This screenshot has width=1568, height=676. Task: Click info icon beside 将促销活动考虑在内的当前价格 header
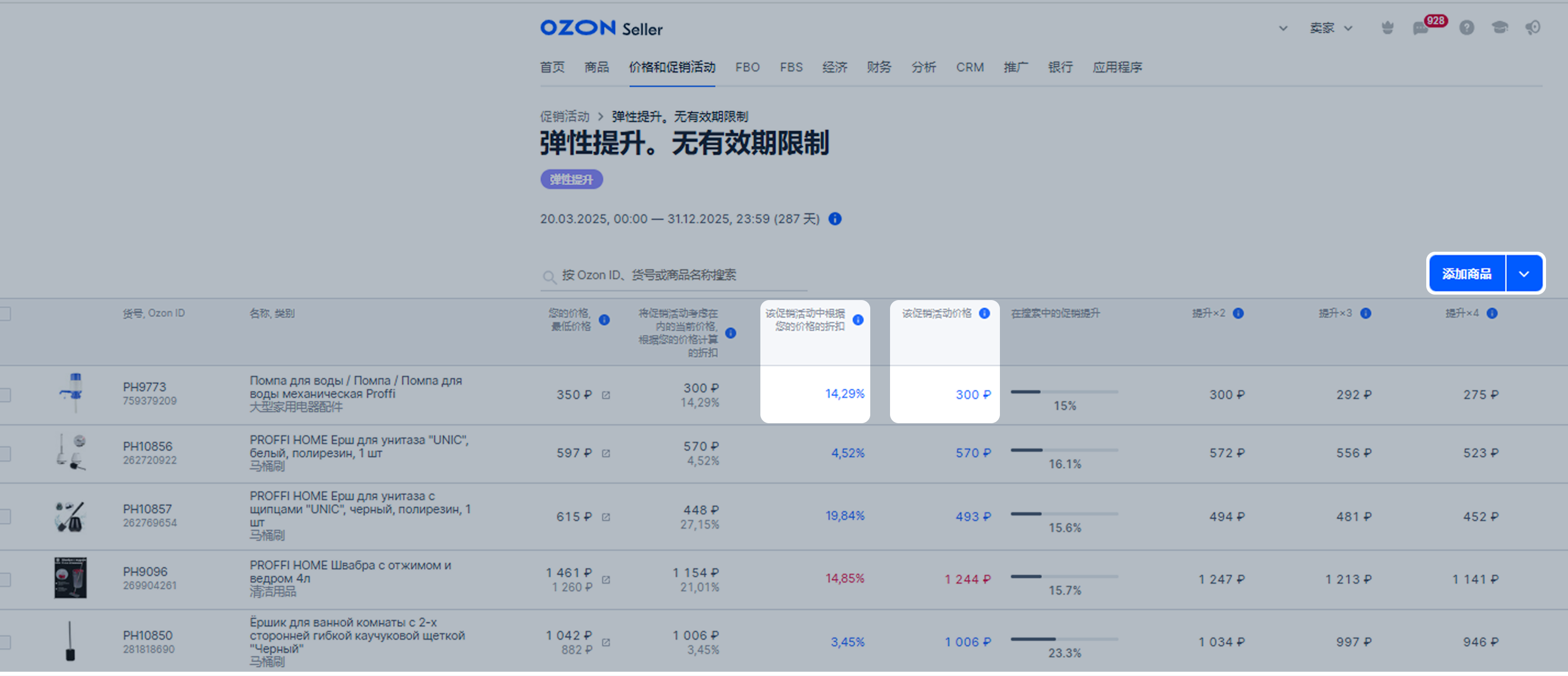[731, 334]
